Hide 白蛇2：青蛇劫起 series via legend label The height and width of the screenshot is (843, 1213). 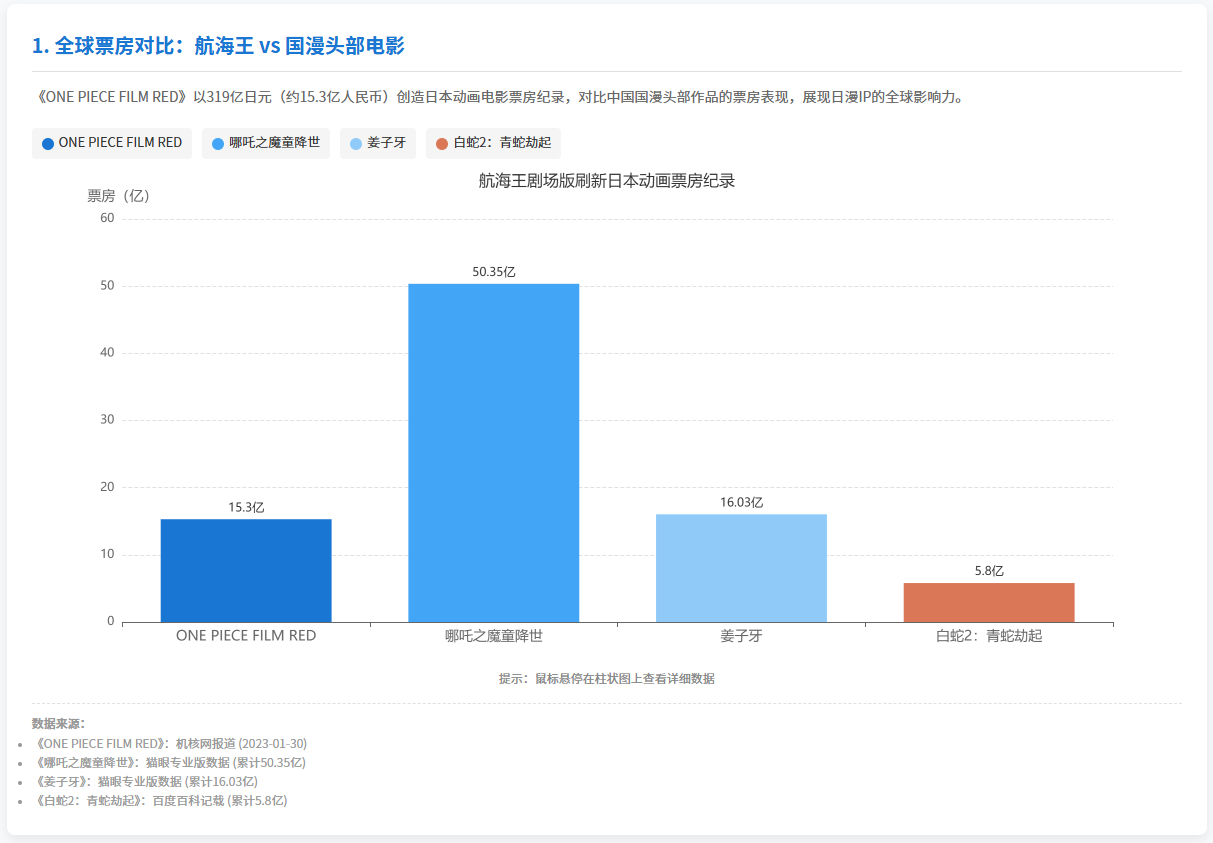point(502,143)
